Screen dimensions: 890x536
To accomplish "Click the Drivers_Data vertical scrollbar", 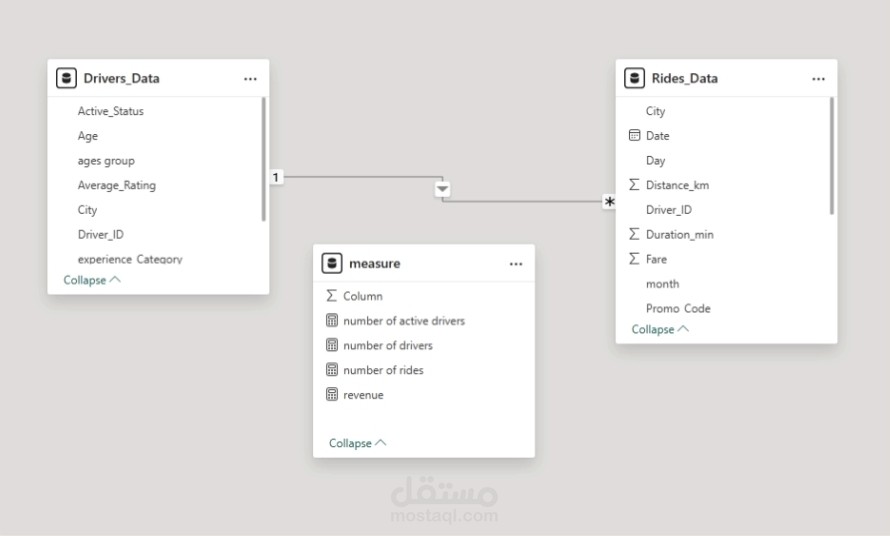I will pyautogui.click(x=264, y=158).
